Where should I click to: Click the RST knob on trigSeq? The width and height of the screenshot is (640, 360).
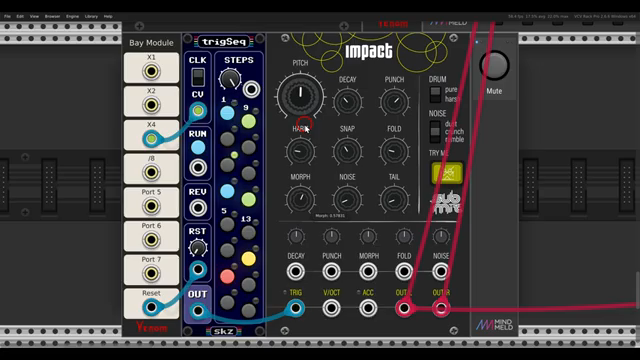coord(198,248)
